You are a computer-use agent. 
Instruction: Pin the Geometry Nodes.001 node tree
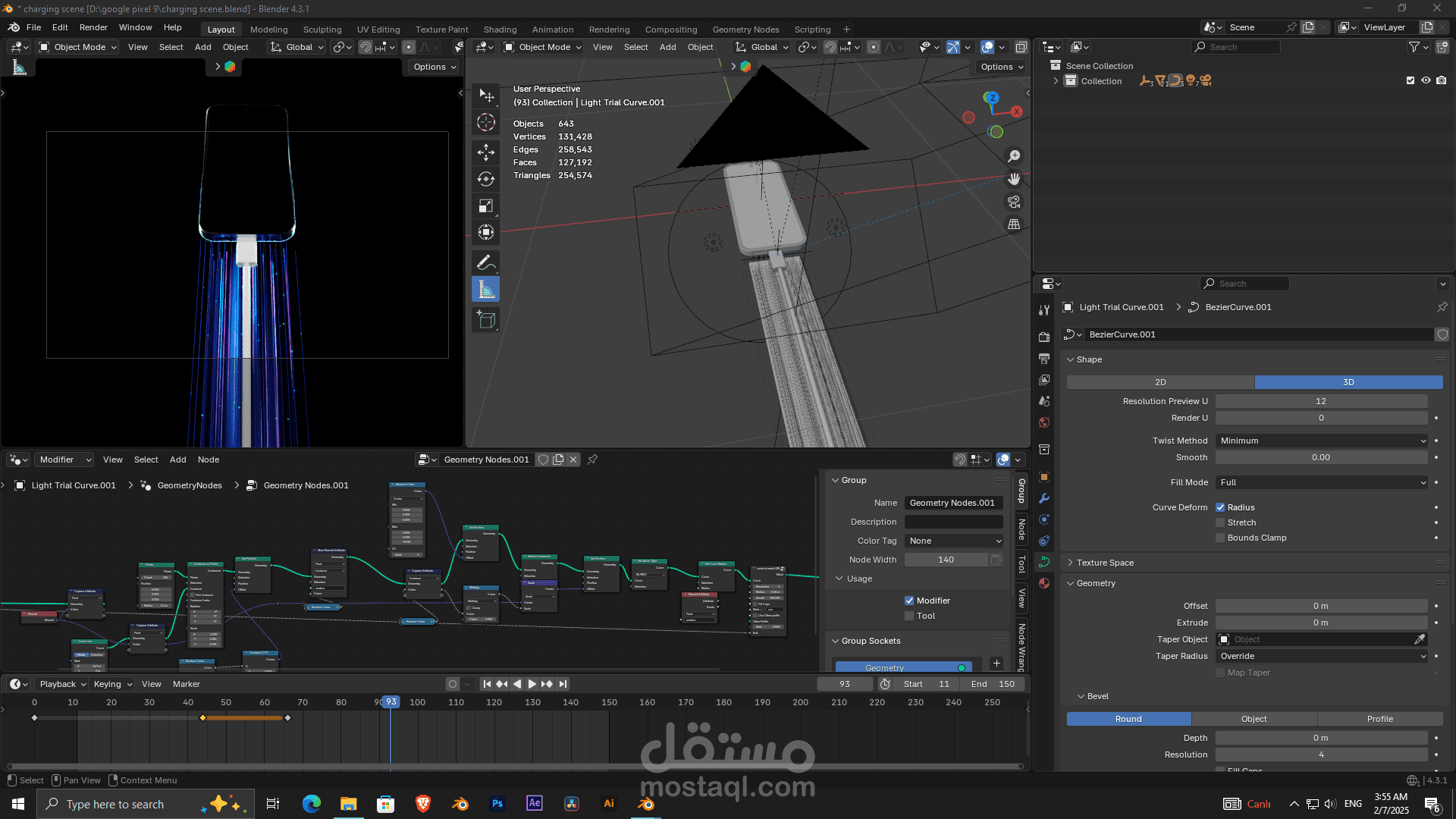pyautogui.click(x=592, y=460)
